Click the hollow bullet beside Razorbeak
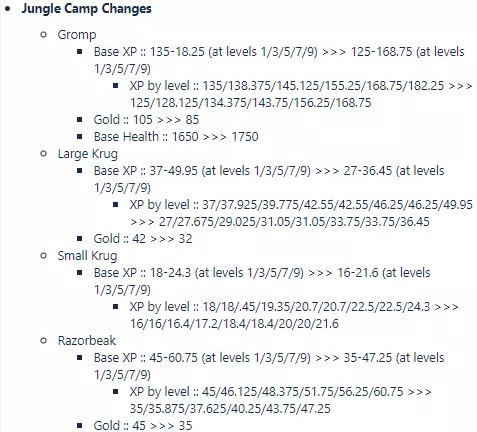The height and width of the screenshot is (432, 477). tap(43, 341)
